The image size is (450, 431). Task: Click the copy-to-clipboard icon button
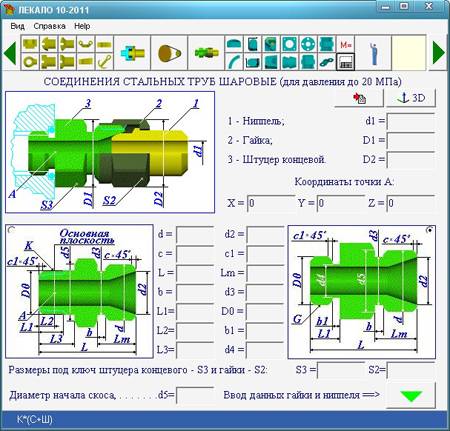pos(359,98)
